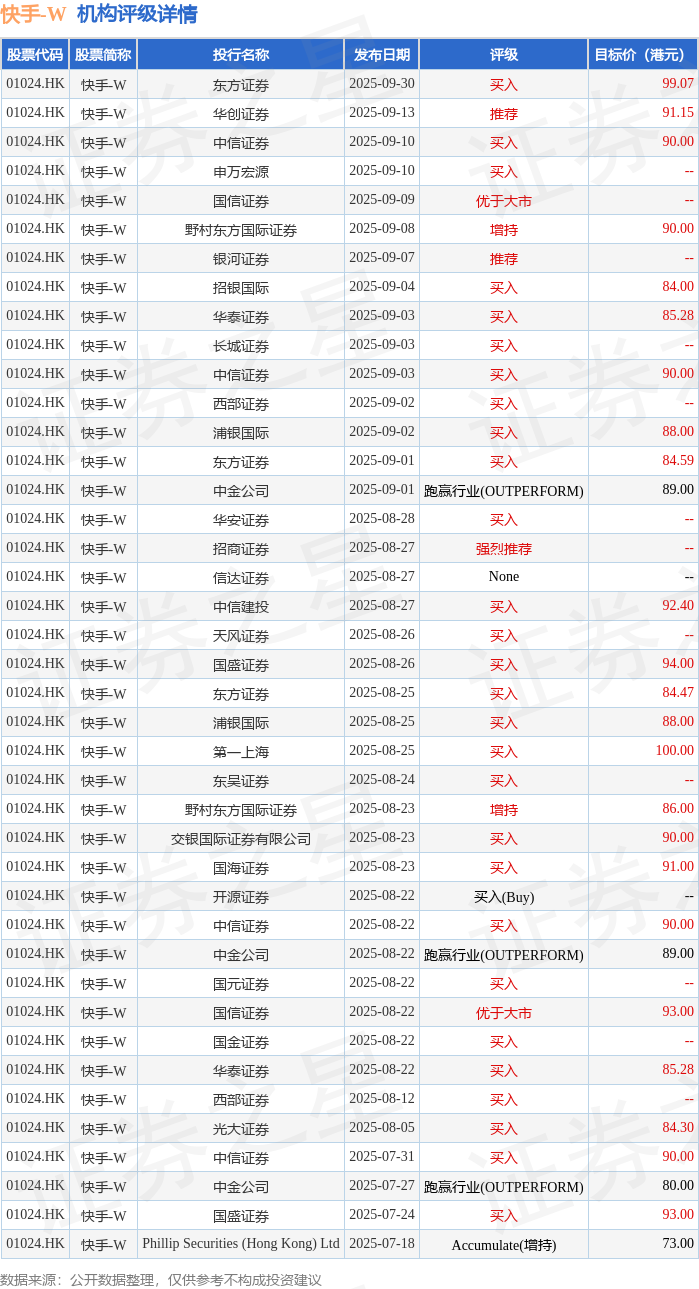Click date 2025-09-08

(x=382, y=229)
